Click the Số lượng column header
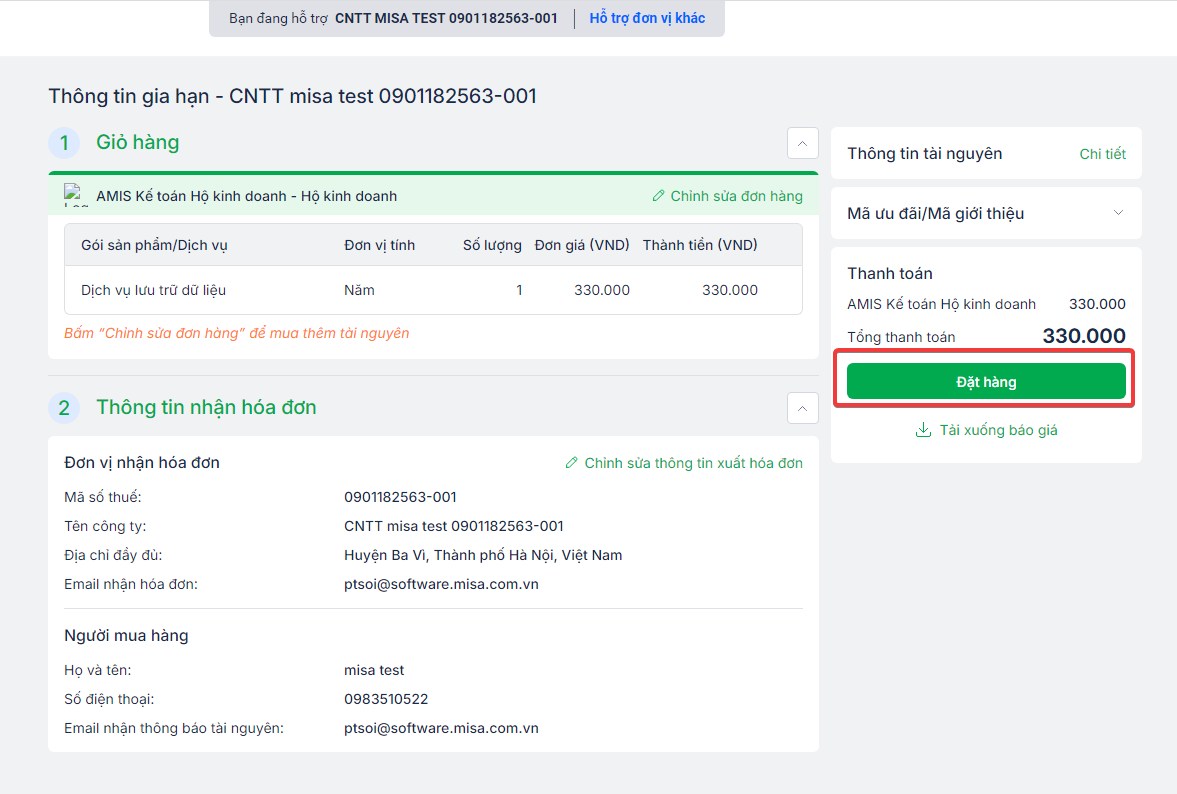The height and width of the screenshot is (794, 1177). (x=492, y=245)
